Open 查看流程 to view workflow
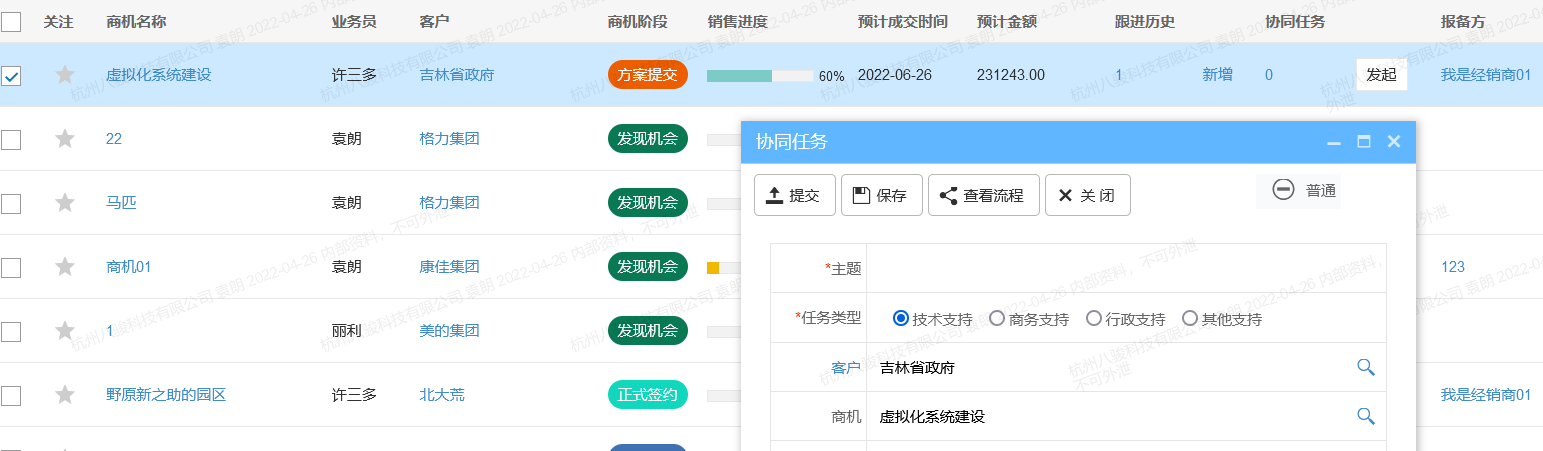The height and width of the screenshot is (451, 1543). [983, 195]
